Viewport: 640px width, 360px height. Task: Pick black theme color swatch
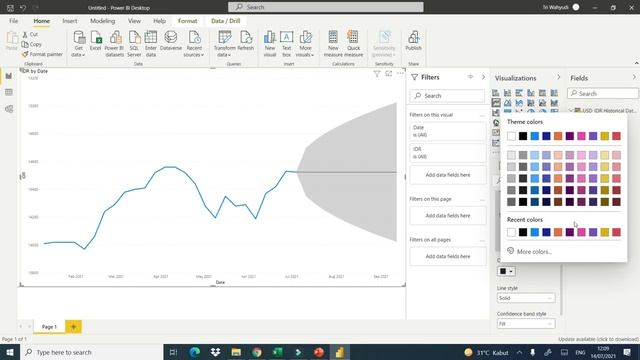tap(523, 136)
